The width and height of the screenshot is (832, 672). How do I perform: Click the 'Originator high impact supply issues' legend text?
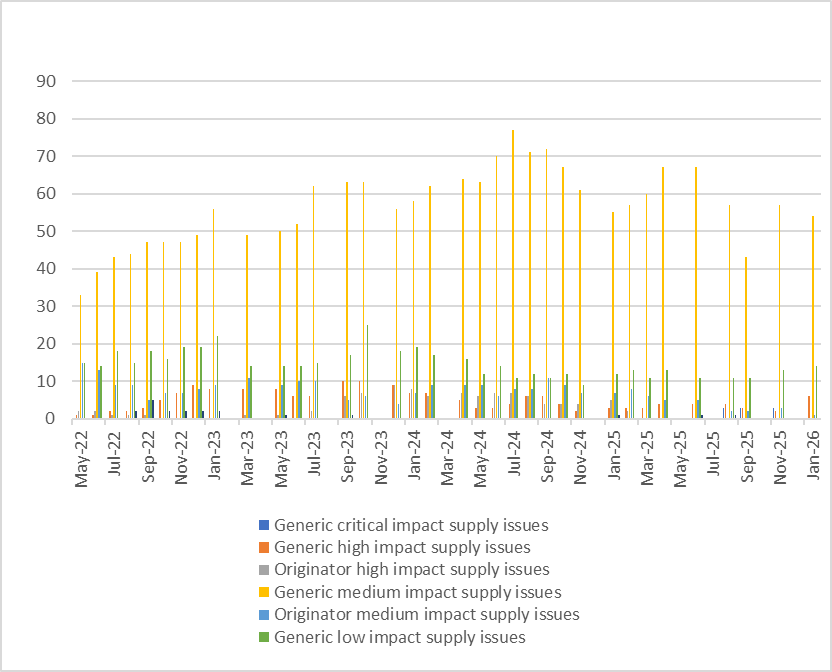pos(411,570)
